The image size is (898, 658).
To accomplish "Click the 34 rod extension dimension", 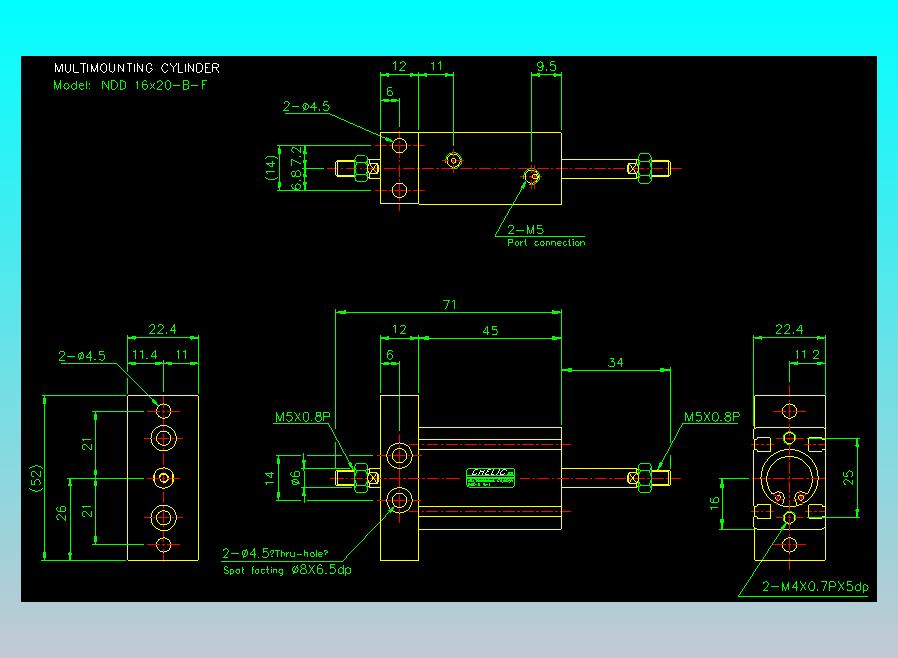I will pos(616,363).
